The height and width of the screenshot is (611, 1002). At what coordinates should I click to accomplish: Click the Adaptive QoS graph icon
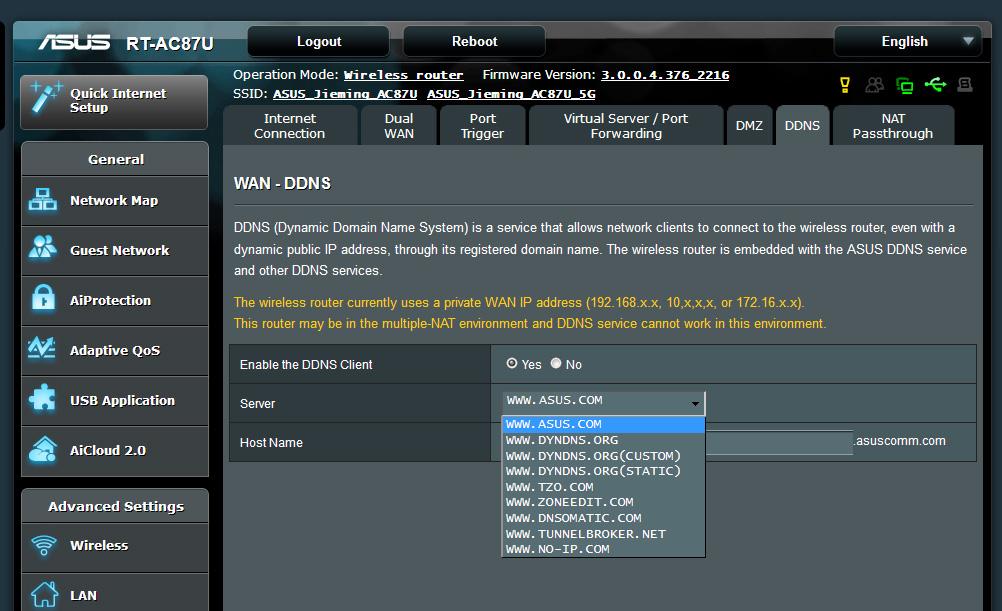(42, 348)
